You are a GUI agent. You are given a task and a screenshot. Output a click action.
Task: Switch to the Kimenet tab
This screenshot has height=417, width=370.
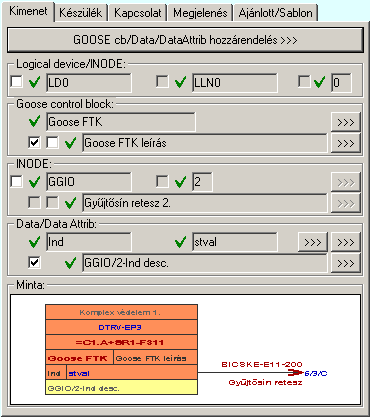28,11
